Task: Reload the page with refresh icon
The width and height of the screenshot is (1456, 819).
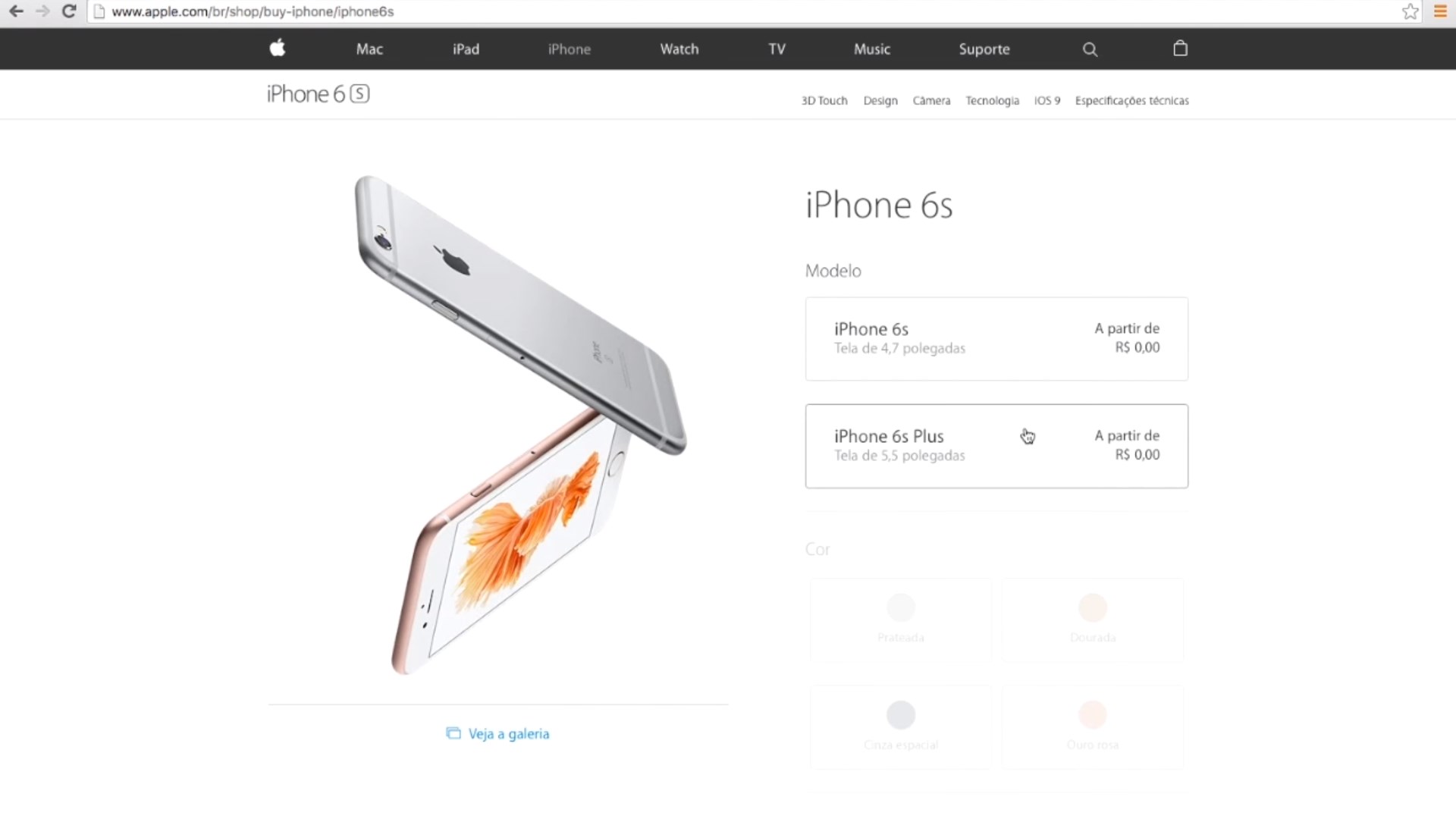Action: [x=69, y=11]
